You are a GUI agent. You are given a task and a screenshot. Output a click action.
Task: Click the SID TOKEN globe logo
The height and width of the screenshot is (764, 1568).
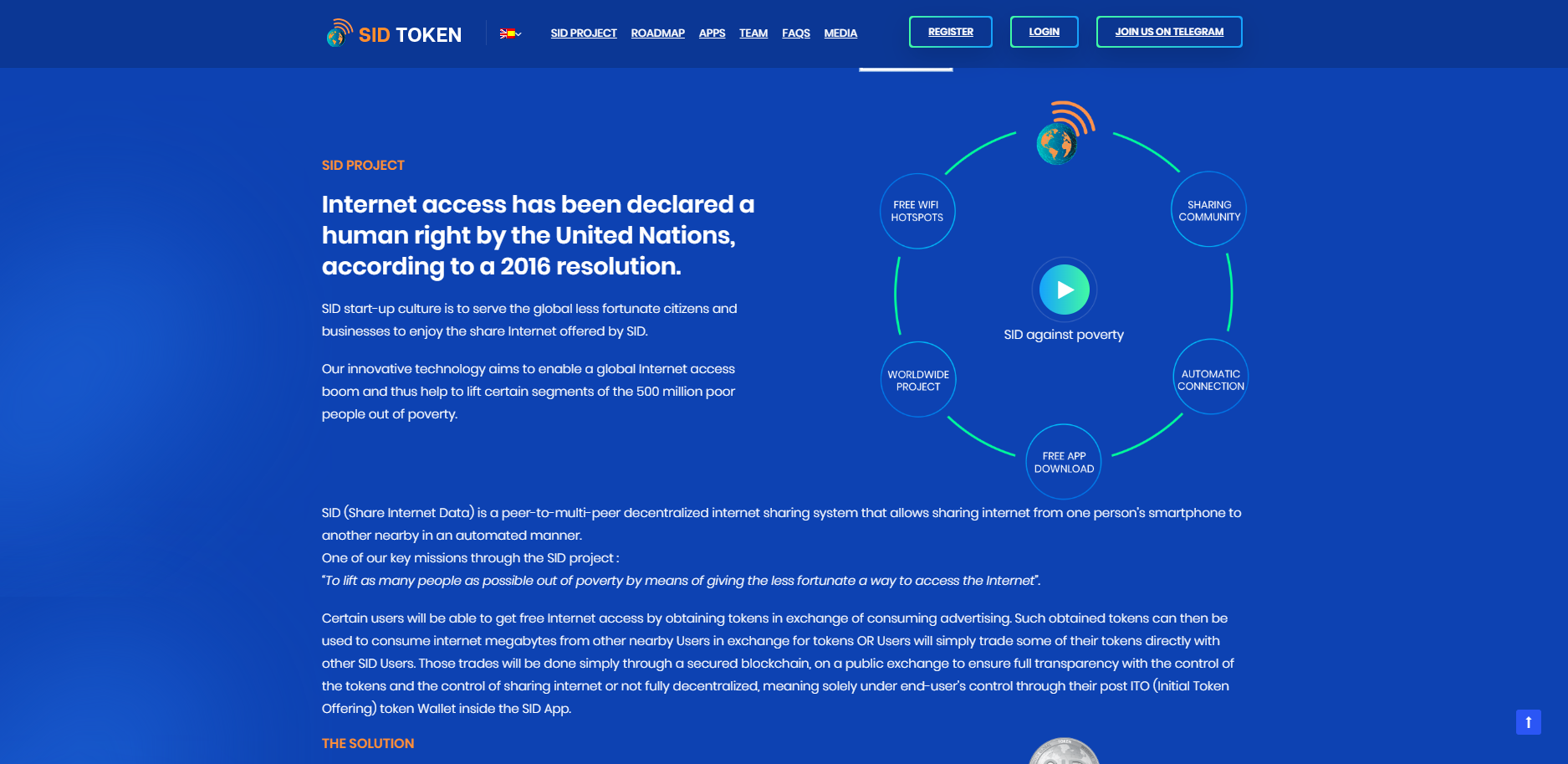(x=340, y=33)
